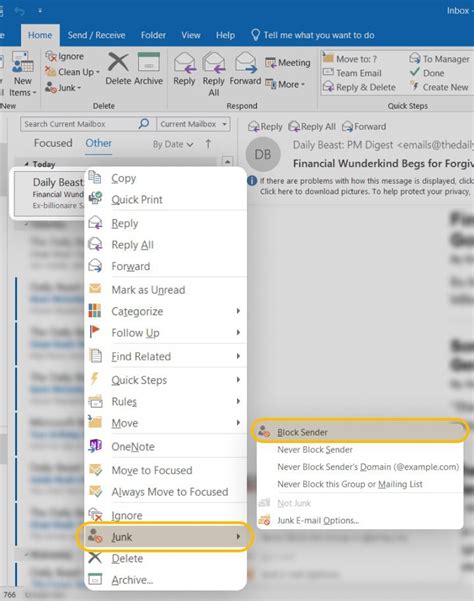Collapse the Today group header
The image size is (474, 601).
26,164
